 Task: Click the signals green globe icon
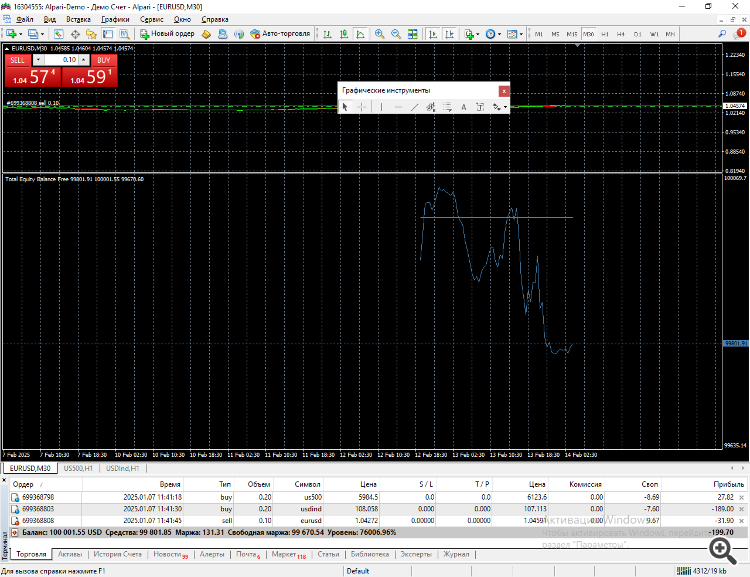tap(239, 34)
